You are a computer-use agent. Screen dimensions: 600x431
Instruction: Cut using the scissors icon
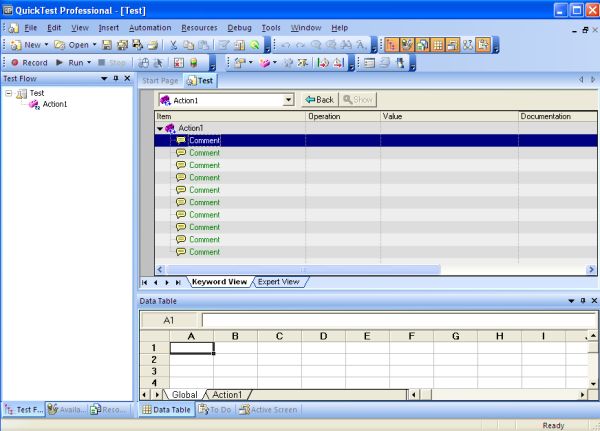[x=173, y=45]
